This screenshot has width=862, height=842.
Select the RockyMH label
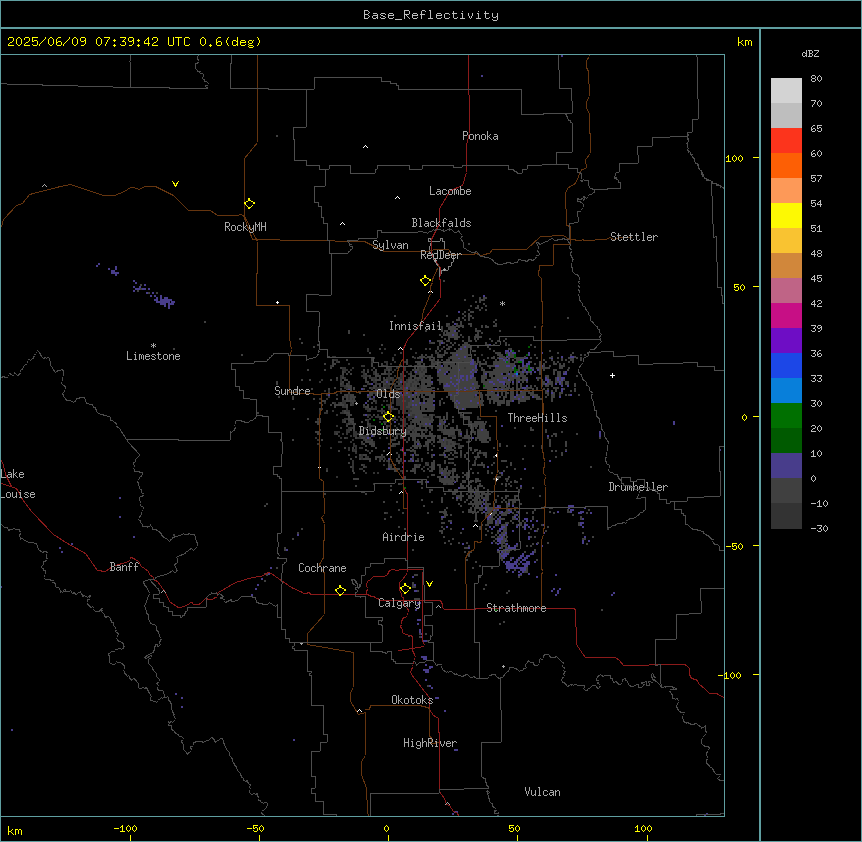pos(245,227)
